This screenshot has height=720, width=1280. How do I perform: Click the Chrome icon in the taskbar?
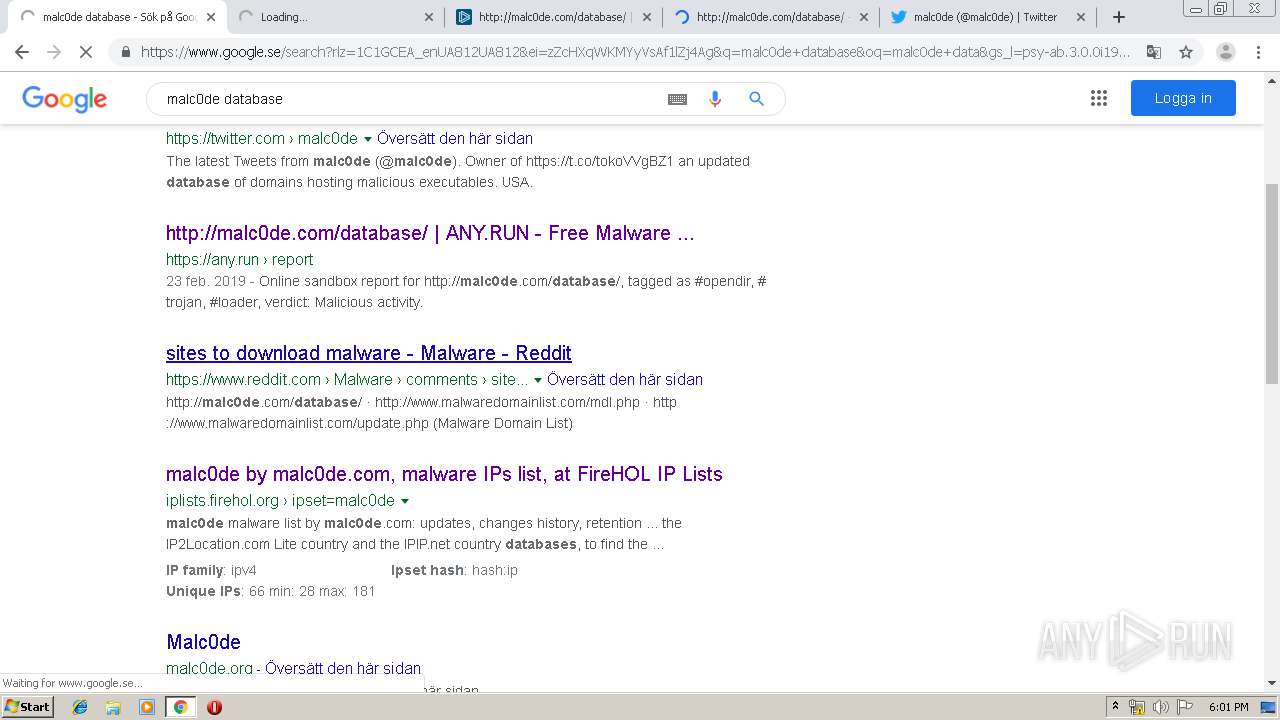point(180,707)
